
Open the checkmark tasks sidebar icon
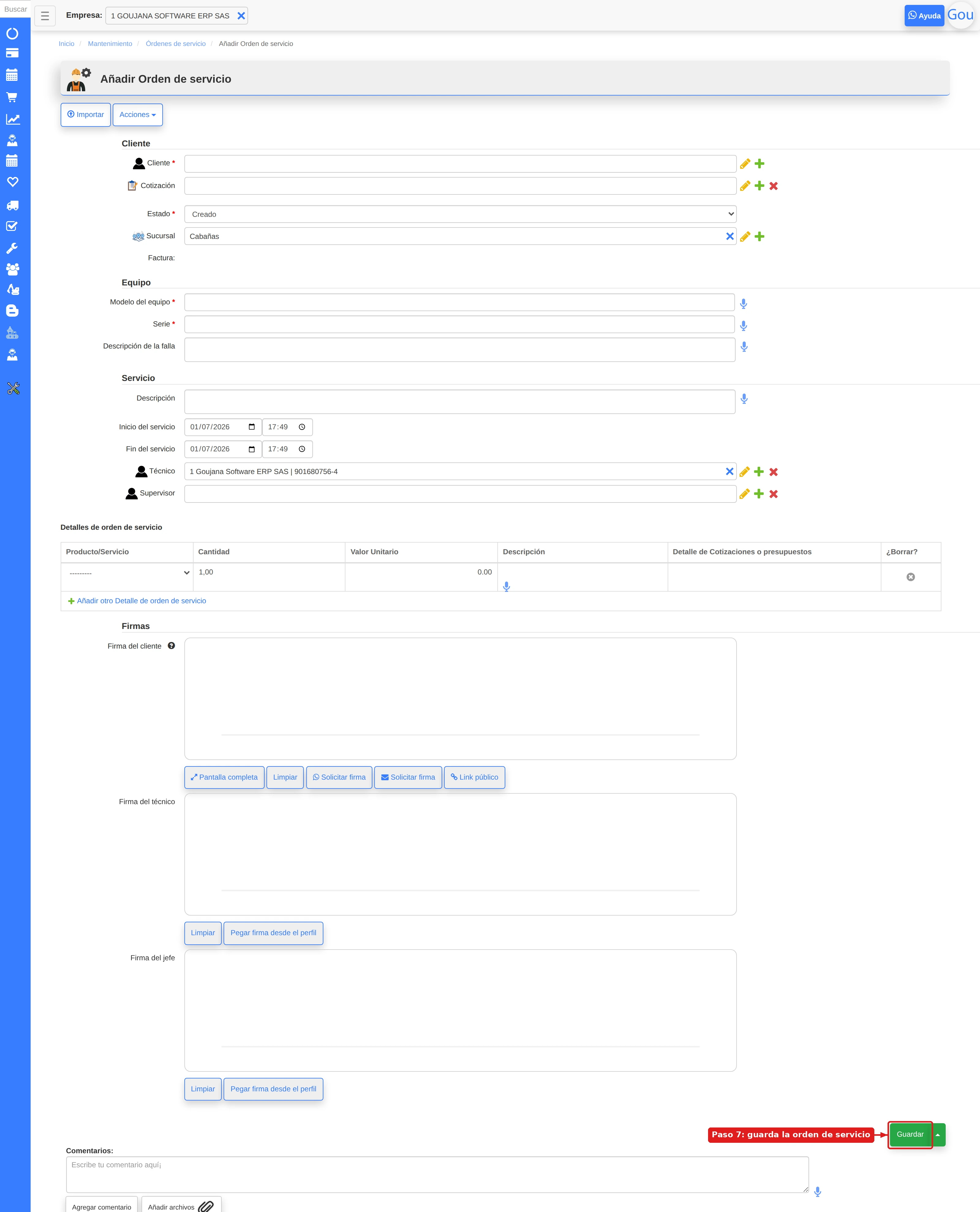click(12, 226)
